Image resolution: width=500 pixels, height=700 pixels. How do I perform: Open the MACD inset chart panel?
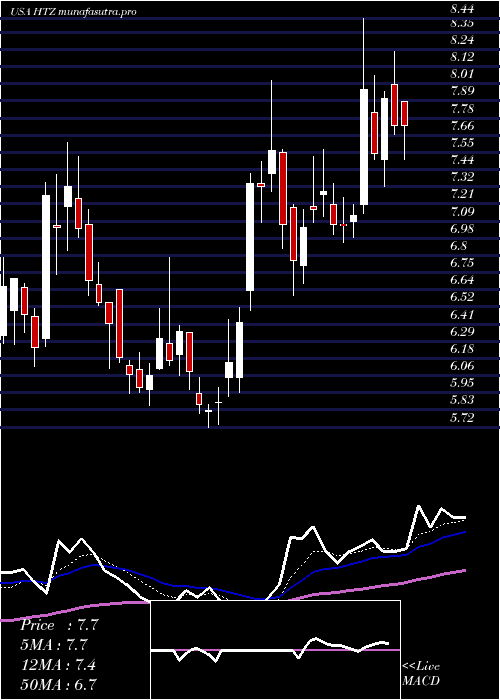tap(275, 650)
